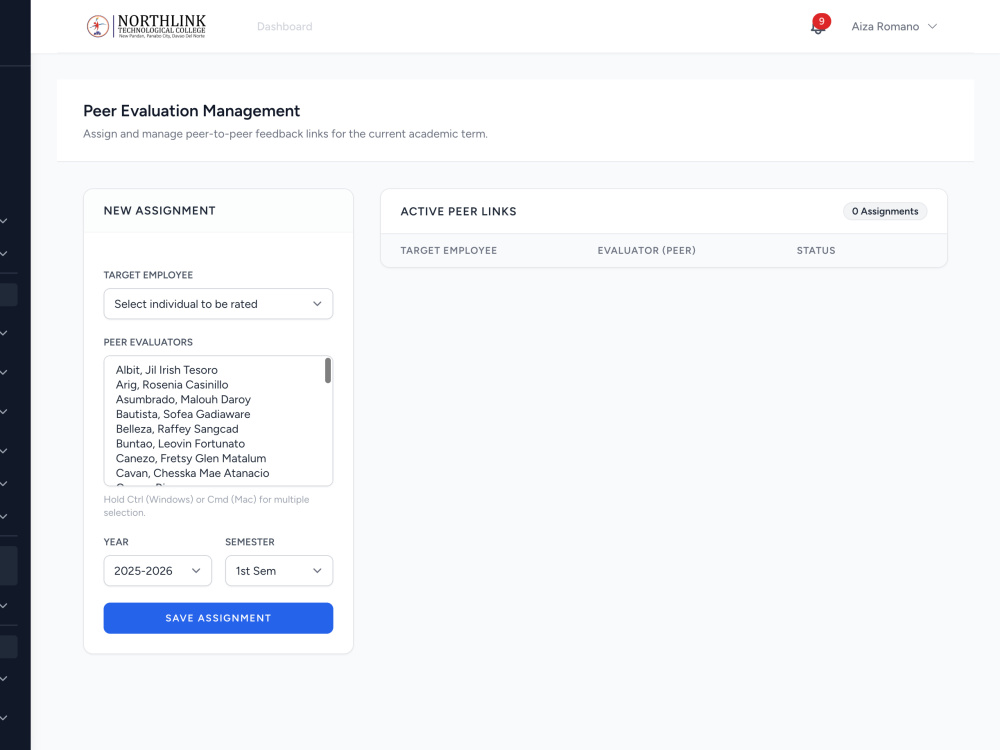This screenshot has width=1000, height=750.
Task: Open the Year 2025-2026 dropdown
Action: pyautogui.click(x=158, y=571)
